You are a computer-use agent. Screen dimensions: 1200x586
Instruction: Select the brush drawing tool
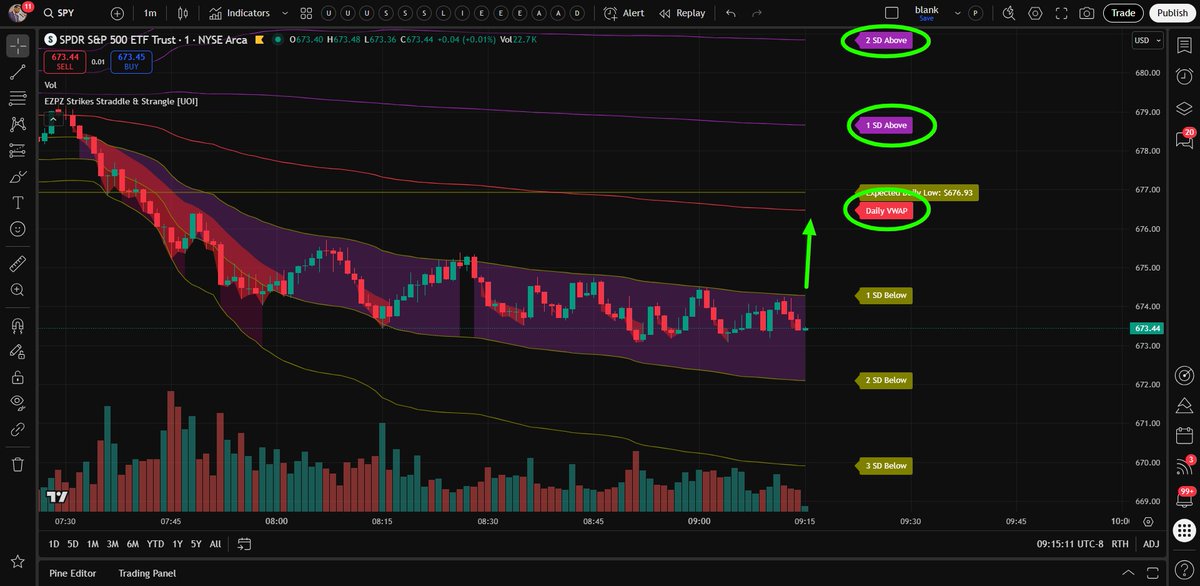point(17,176)
